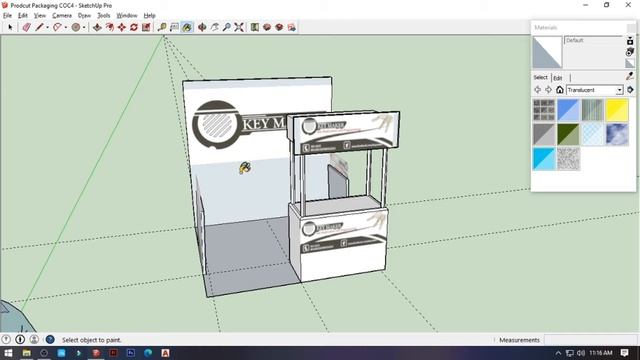The width and height of the screenshot is (640, 360).
Task: Click the Default material name field
Action: 593,40
